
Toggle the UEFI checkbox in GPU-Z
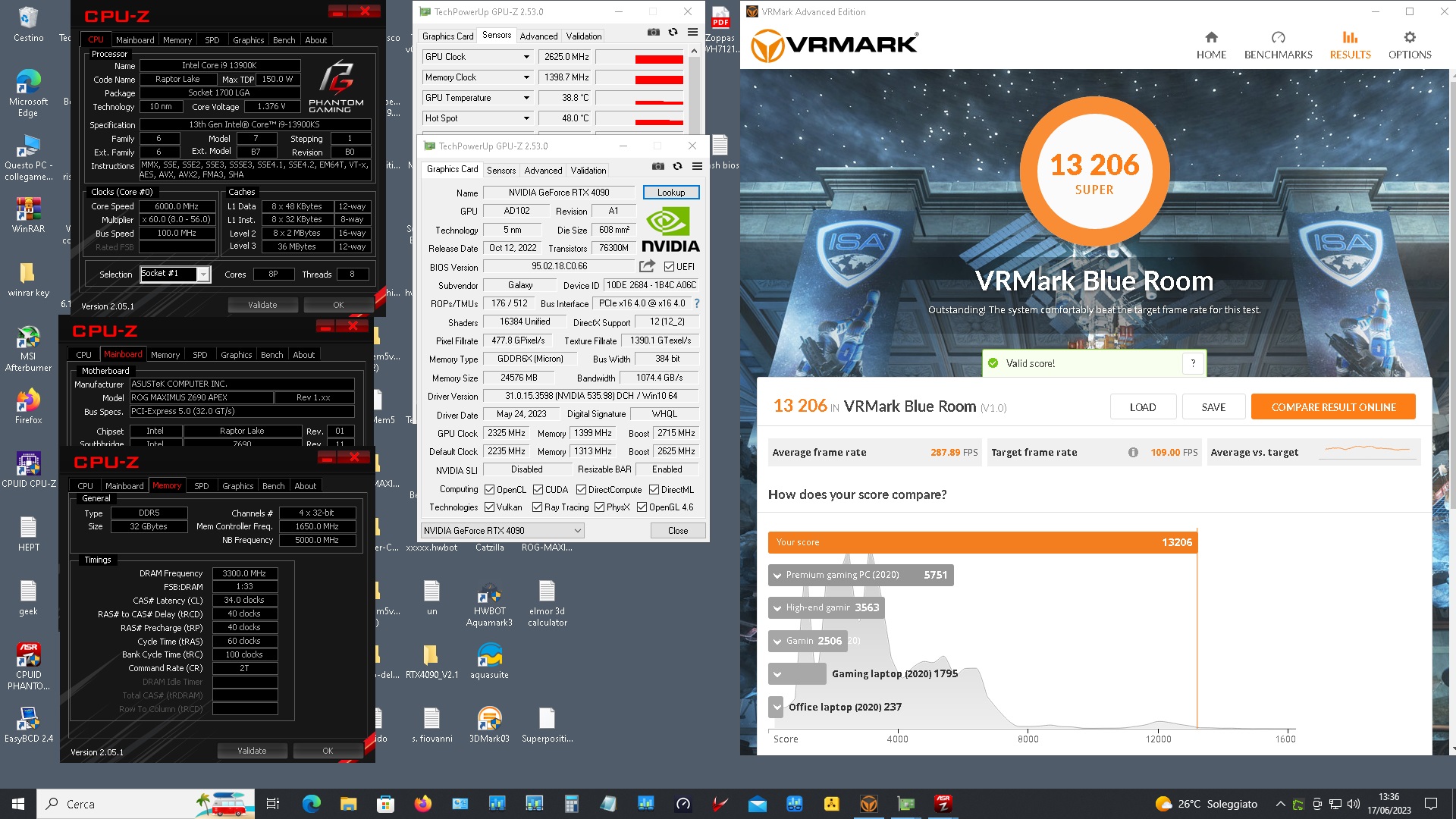coord(669,266)
